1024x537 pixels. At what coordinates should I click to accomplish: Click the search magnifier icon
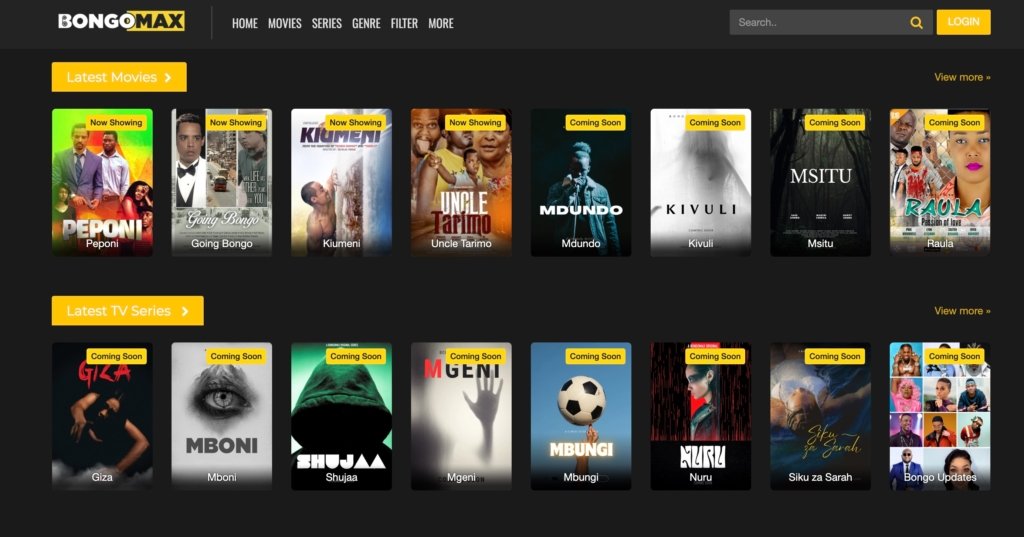pyautogui.click(x=916, y=23)
